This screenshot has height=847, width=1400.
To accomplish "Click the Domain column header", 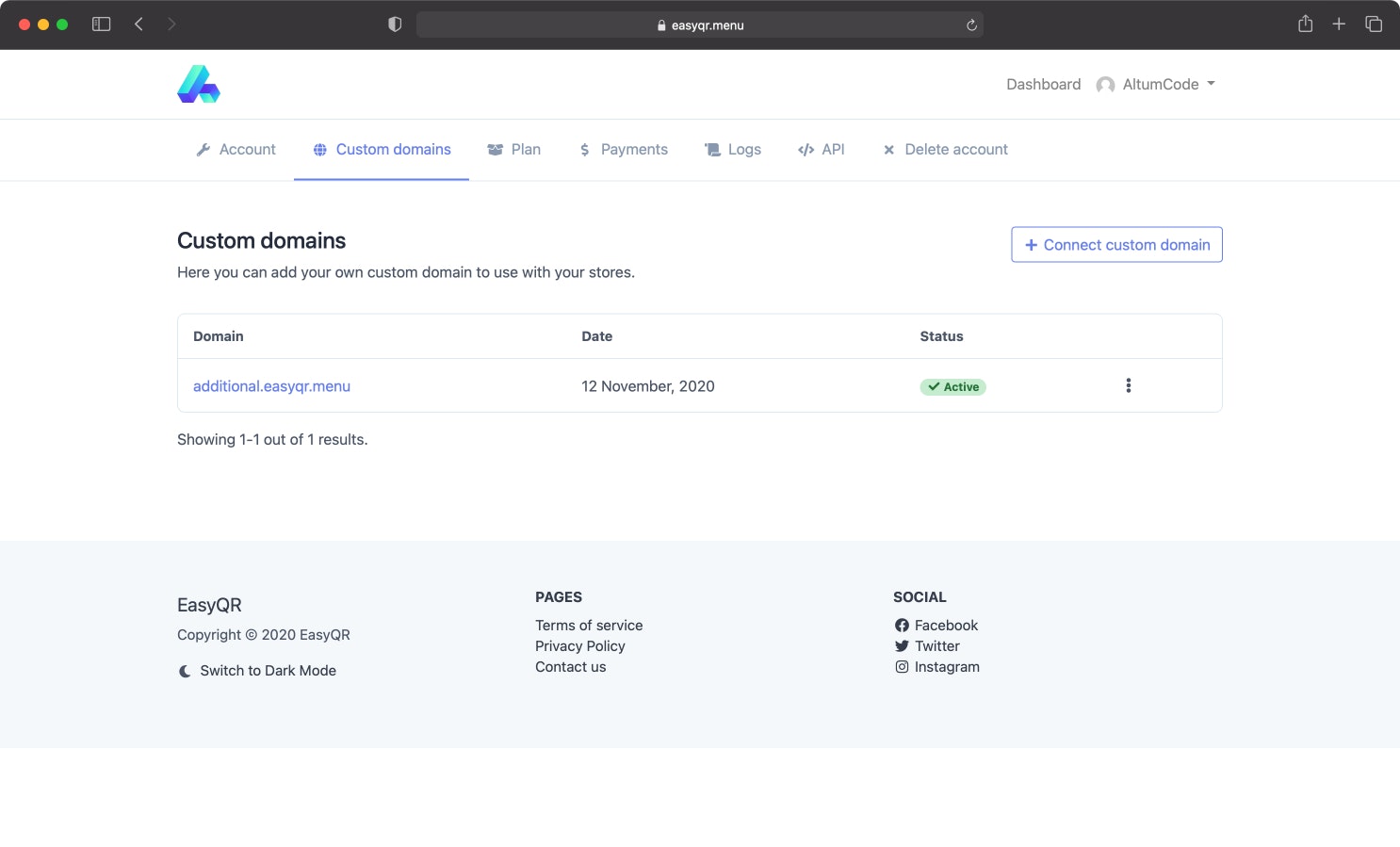I will point(219,336).
